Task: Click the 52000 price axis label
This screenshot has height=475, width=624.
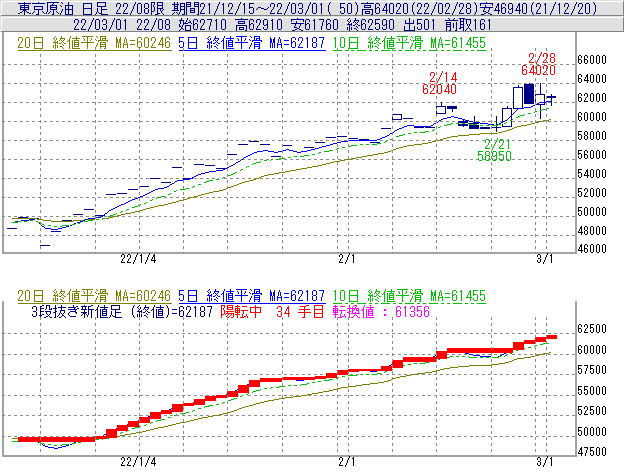Action: (592, 193)
